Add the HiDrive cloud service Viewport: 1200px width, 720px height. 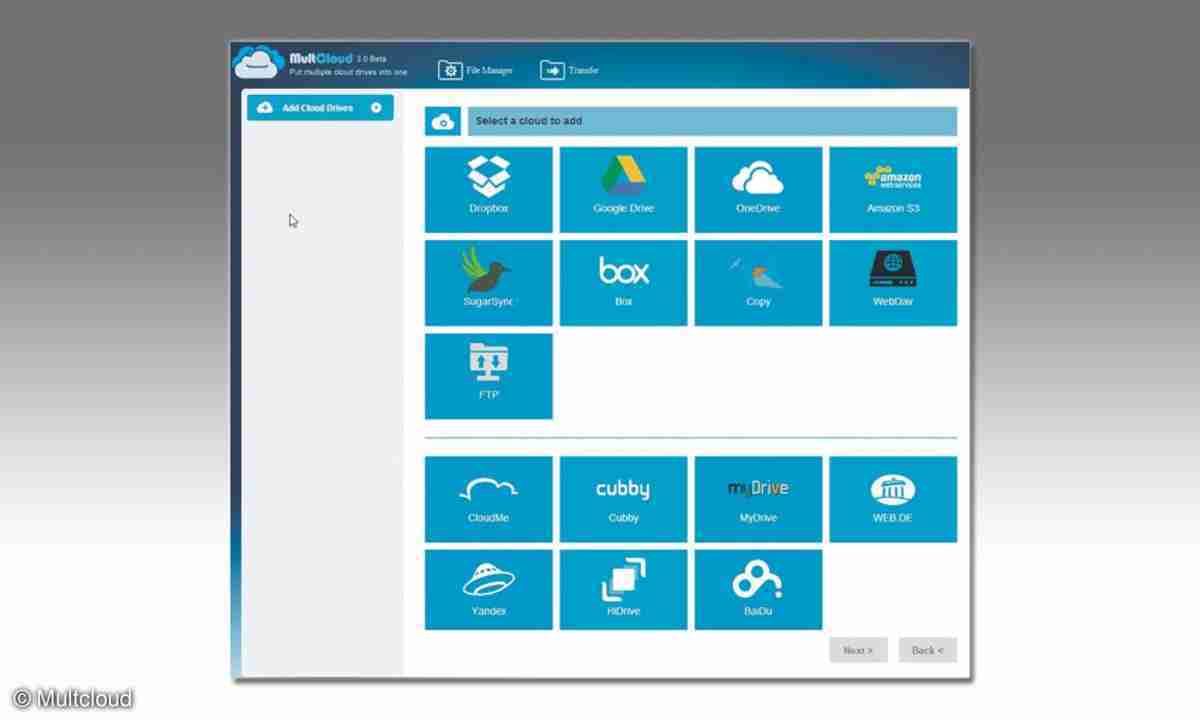click(x=623, y=590)
